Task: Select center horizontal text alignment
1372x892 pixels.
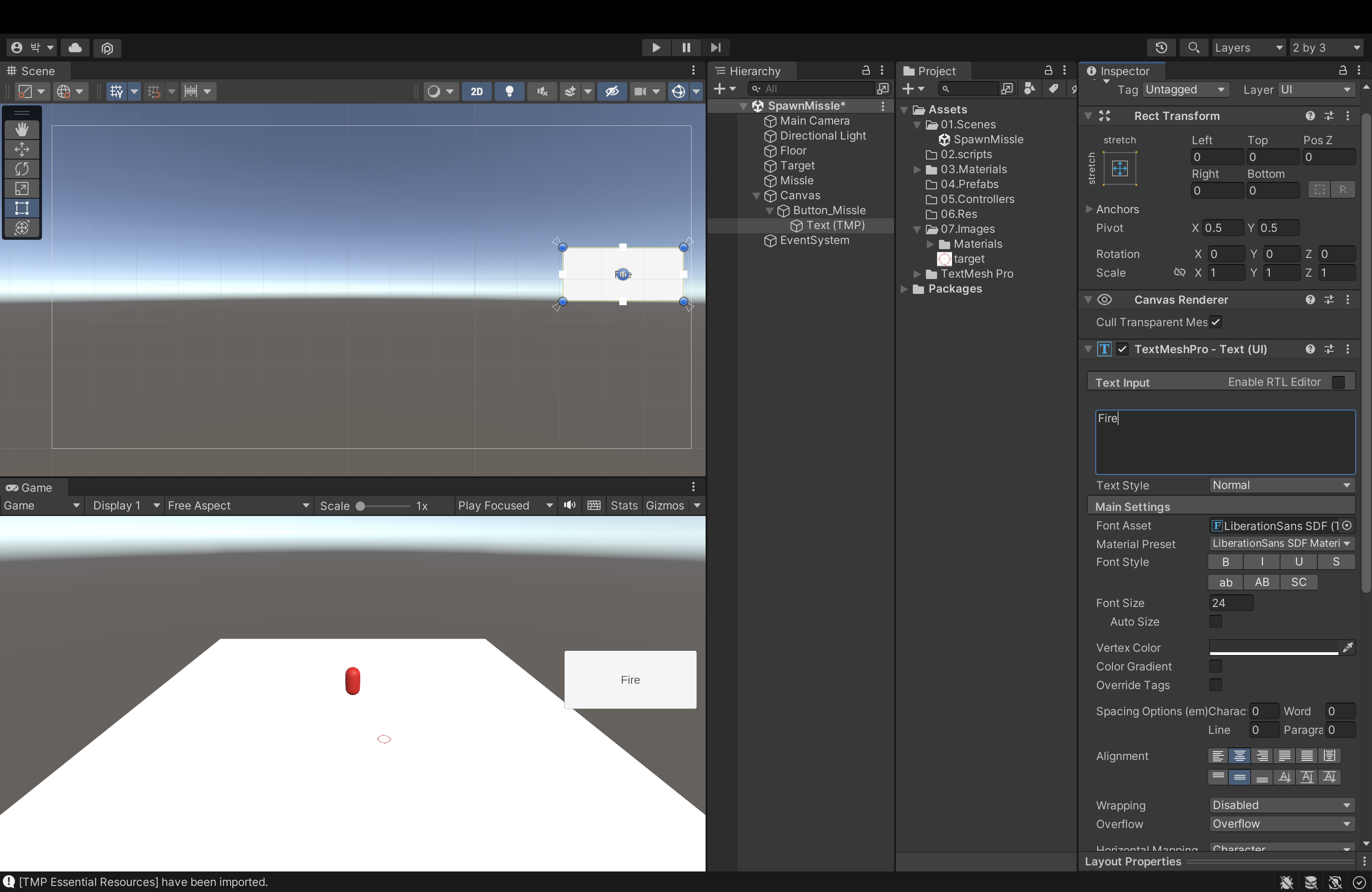Action: point(1239,756)
